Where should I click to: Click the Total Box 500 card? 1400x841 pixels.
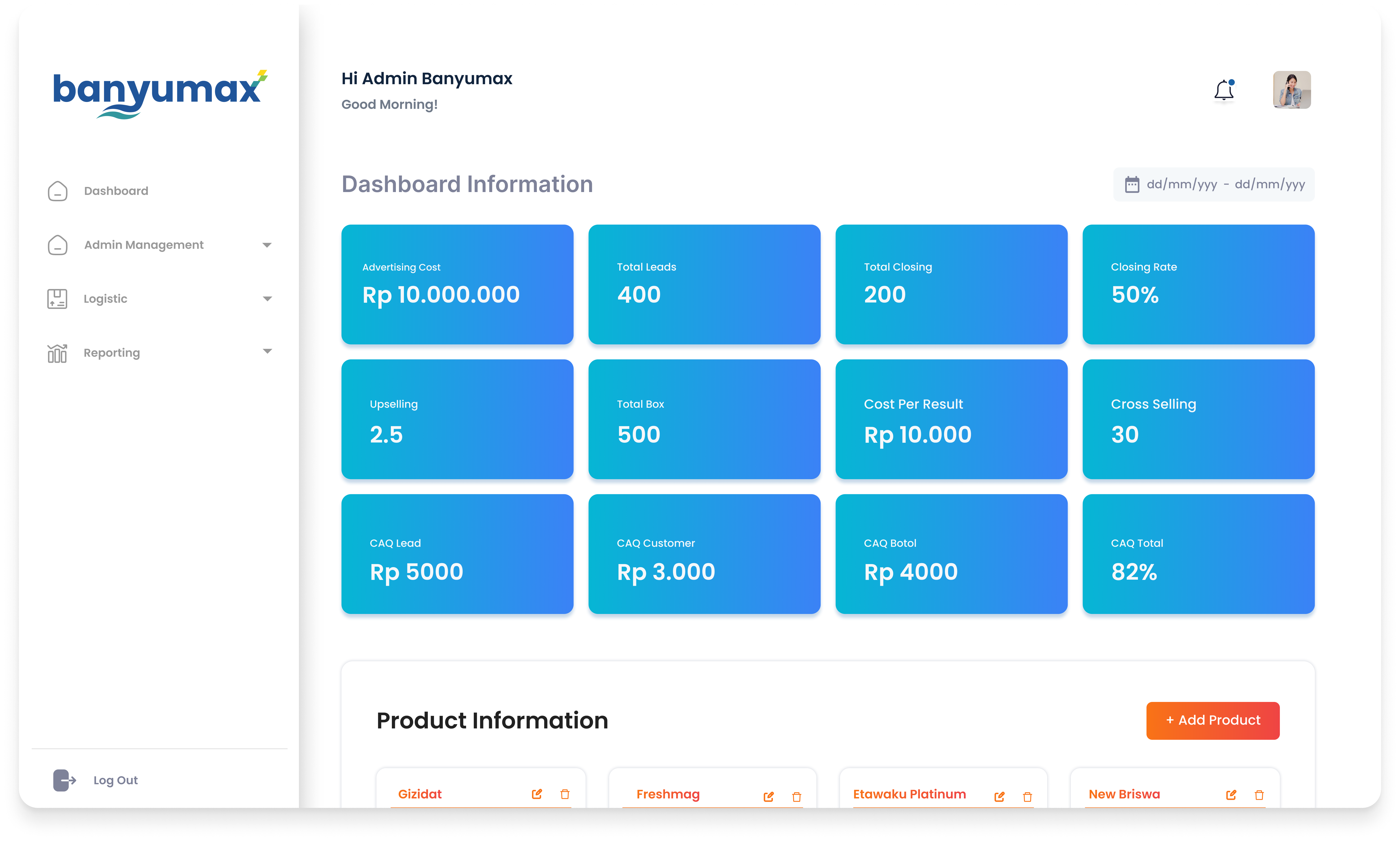[x=704, y=419]
